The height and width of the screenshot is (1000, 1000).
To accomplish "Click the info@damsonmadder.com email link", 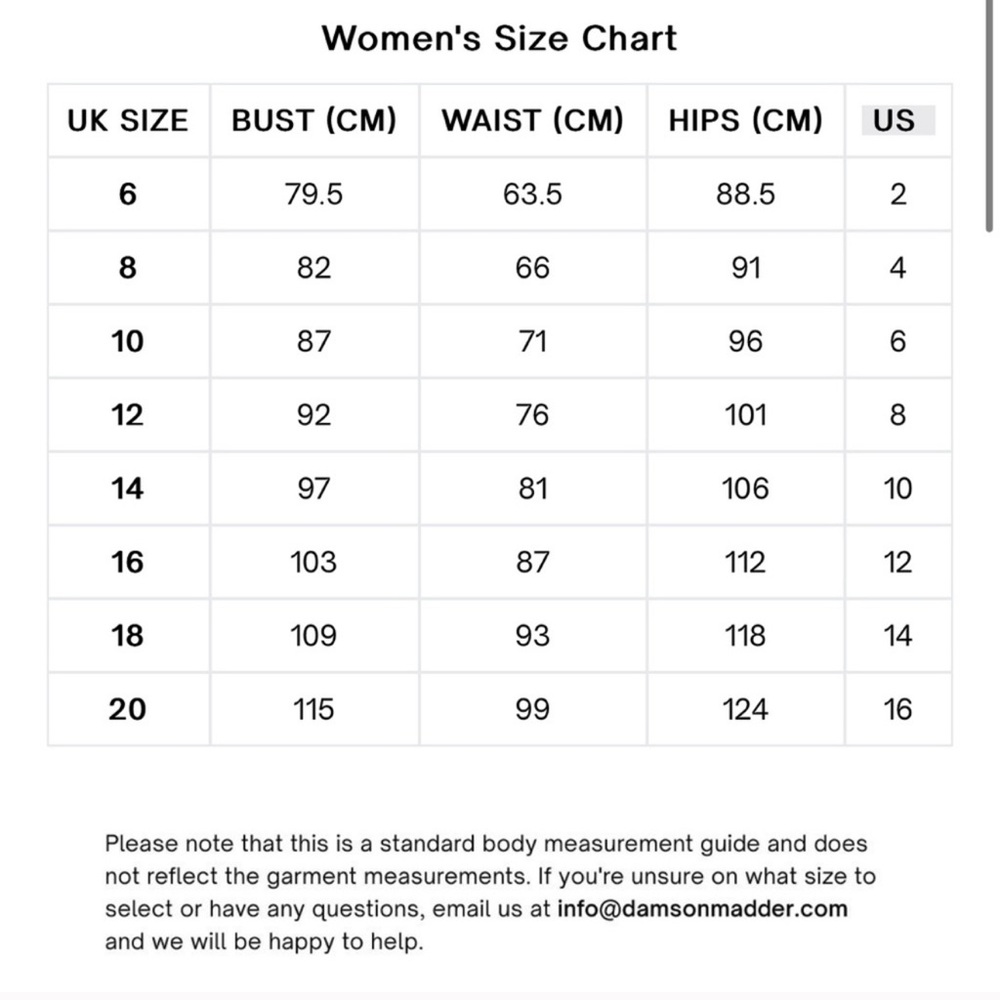I will coord(702,908).
